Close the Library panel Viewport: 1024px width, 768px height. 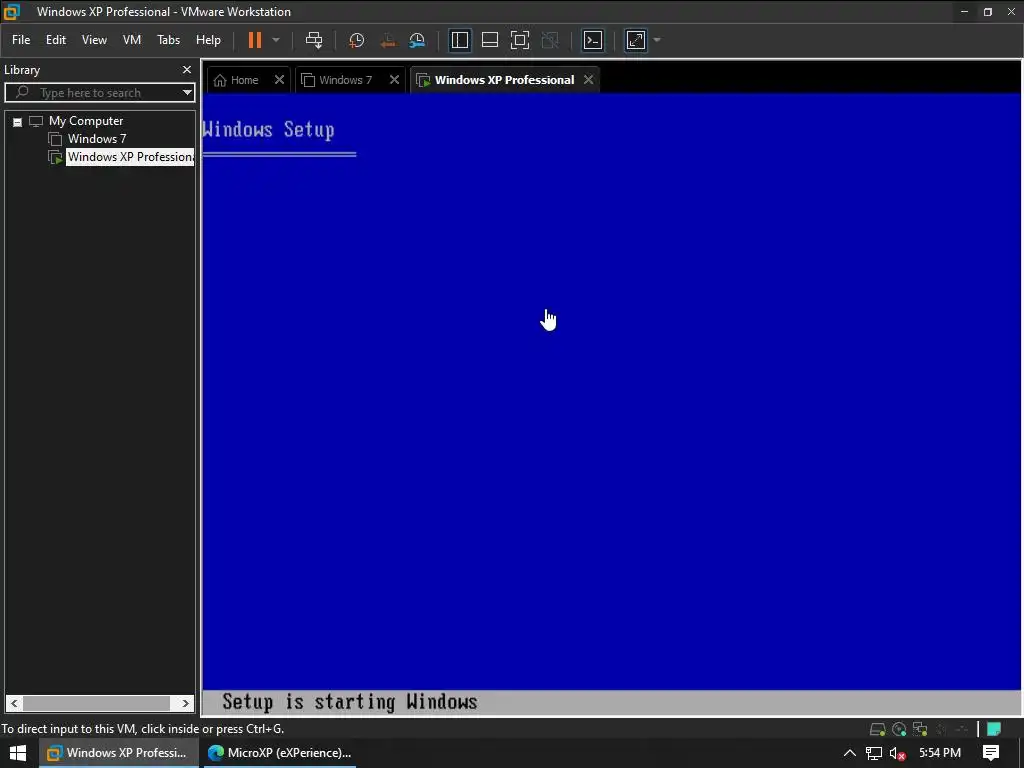(187, 69)
